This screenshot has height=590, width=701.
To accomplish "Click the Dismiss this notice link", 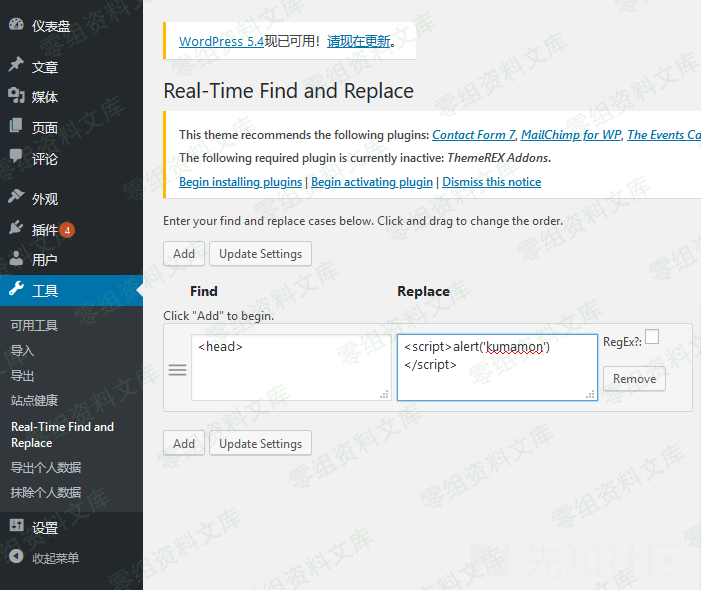I will [x=491, y=182].
